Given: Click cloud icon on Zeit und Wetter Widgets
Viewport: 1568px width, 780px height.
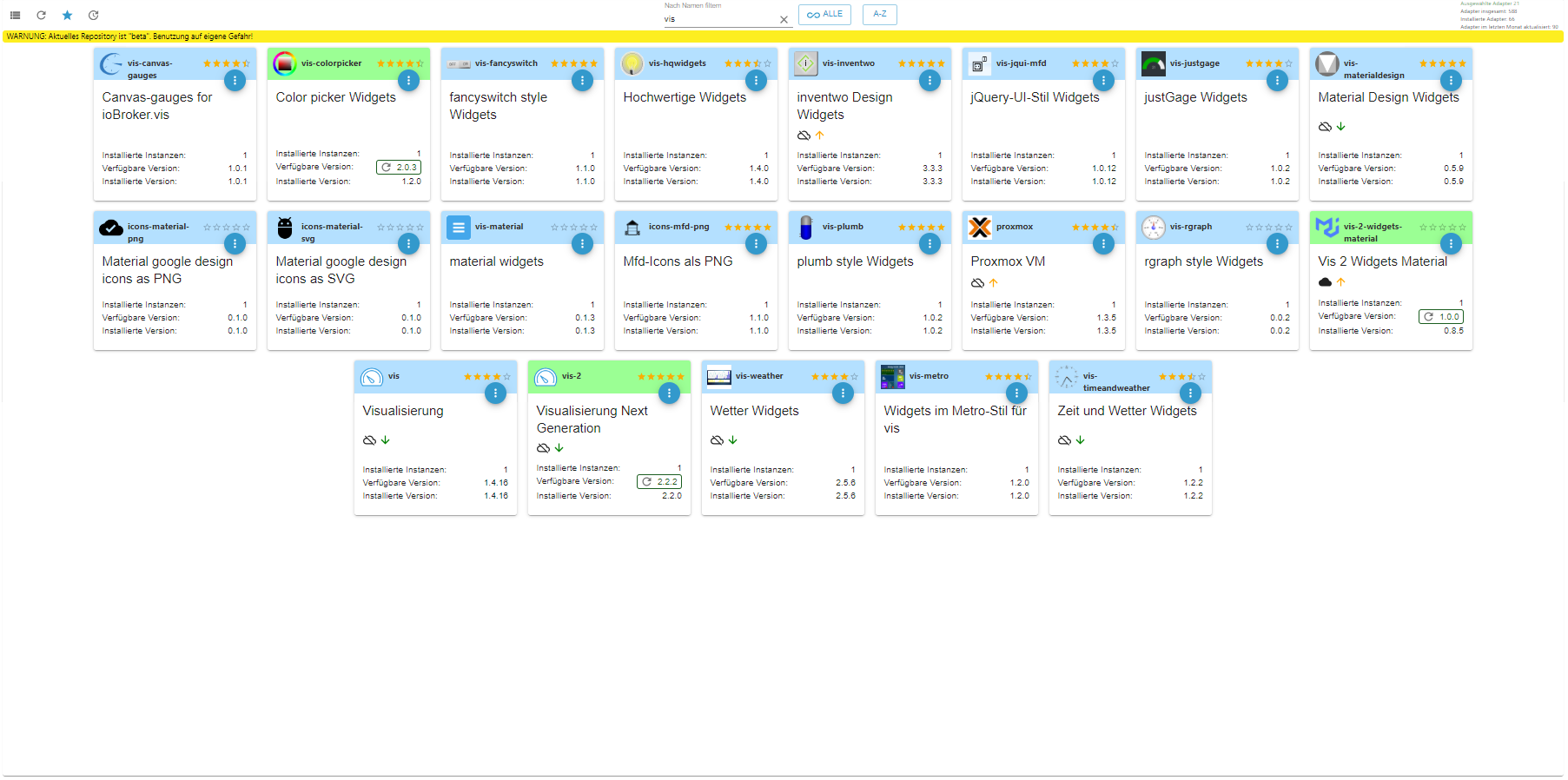Looking at the screenshot, I should [x=1064, y=440].
